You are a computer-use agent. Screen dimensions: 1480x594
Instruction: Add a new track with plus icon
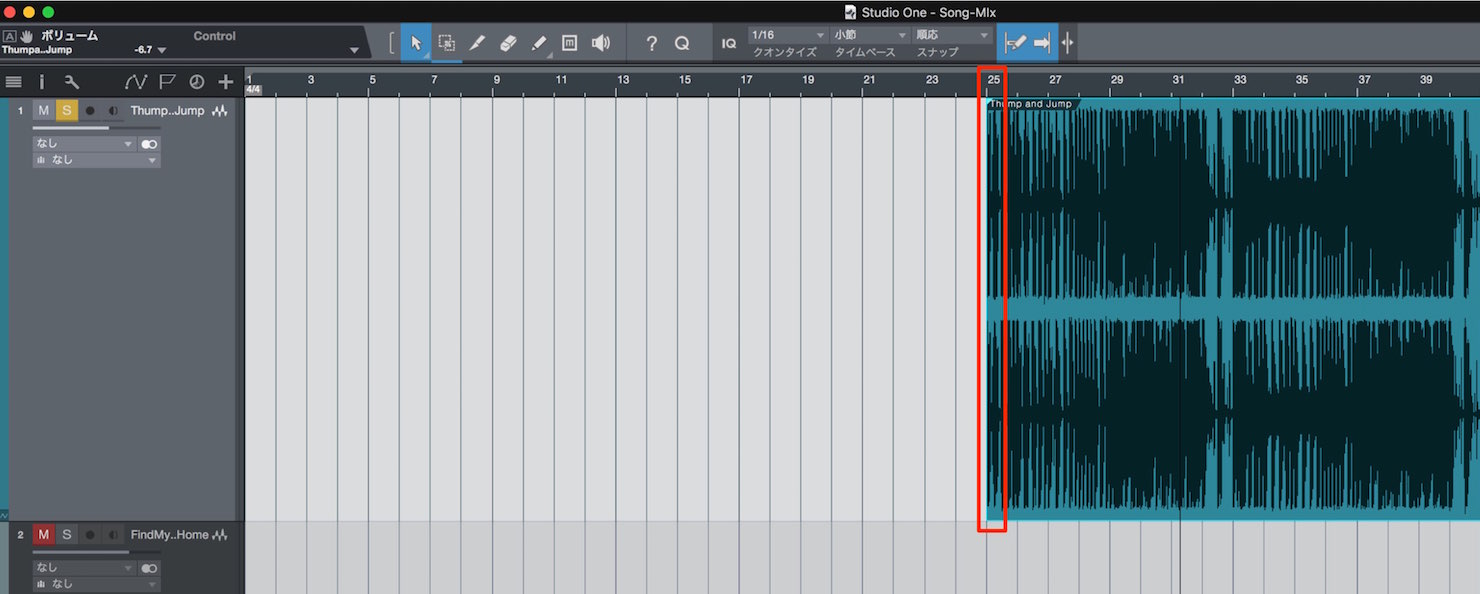(x=226, y=82)
